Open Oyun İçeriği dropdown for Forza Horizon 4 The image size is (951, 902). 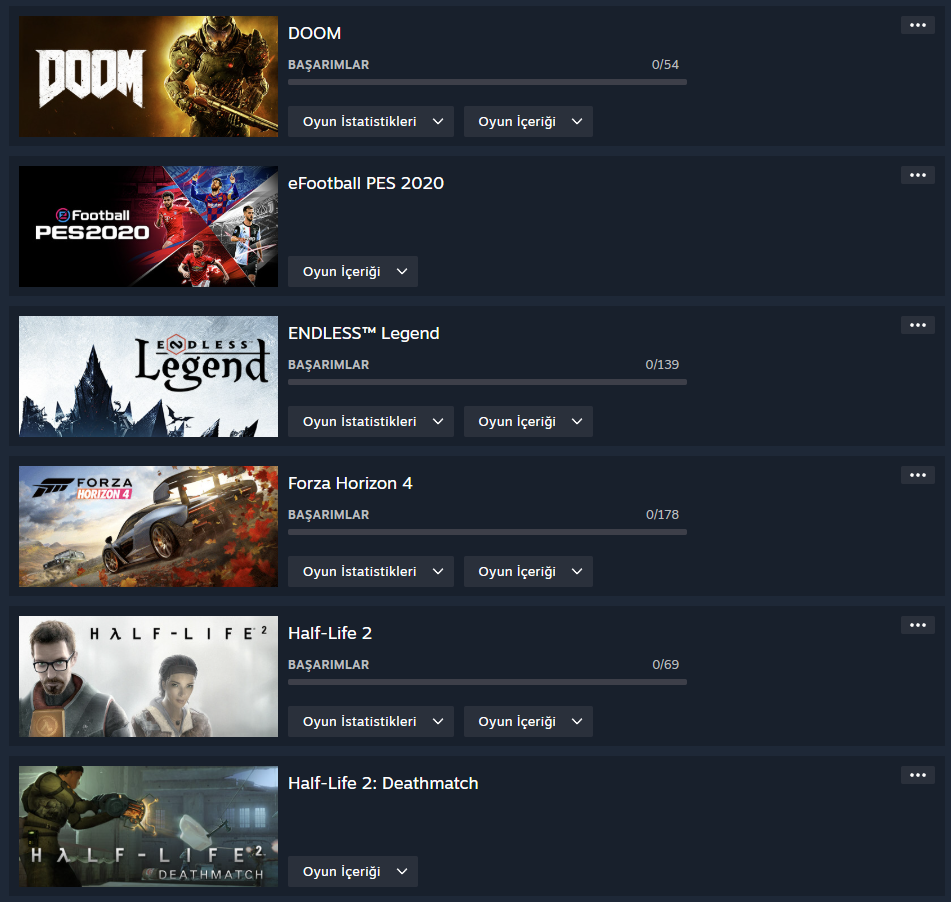pos(528,571)
